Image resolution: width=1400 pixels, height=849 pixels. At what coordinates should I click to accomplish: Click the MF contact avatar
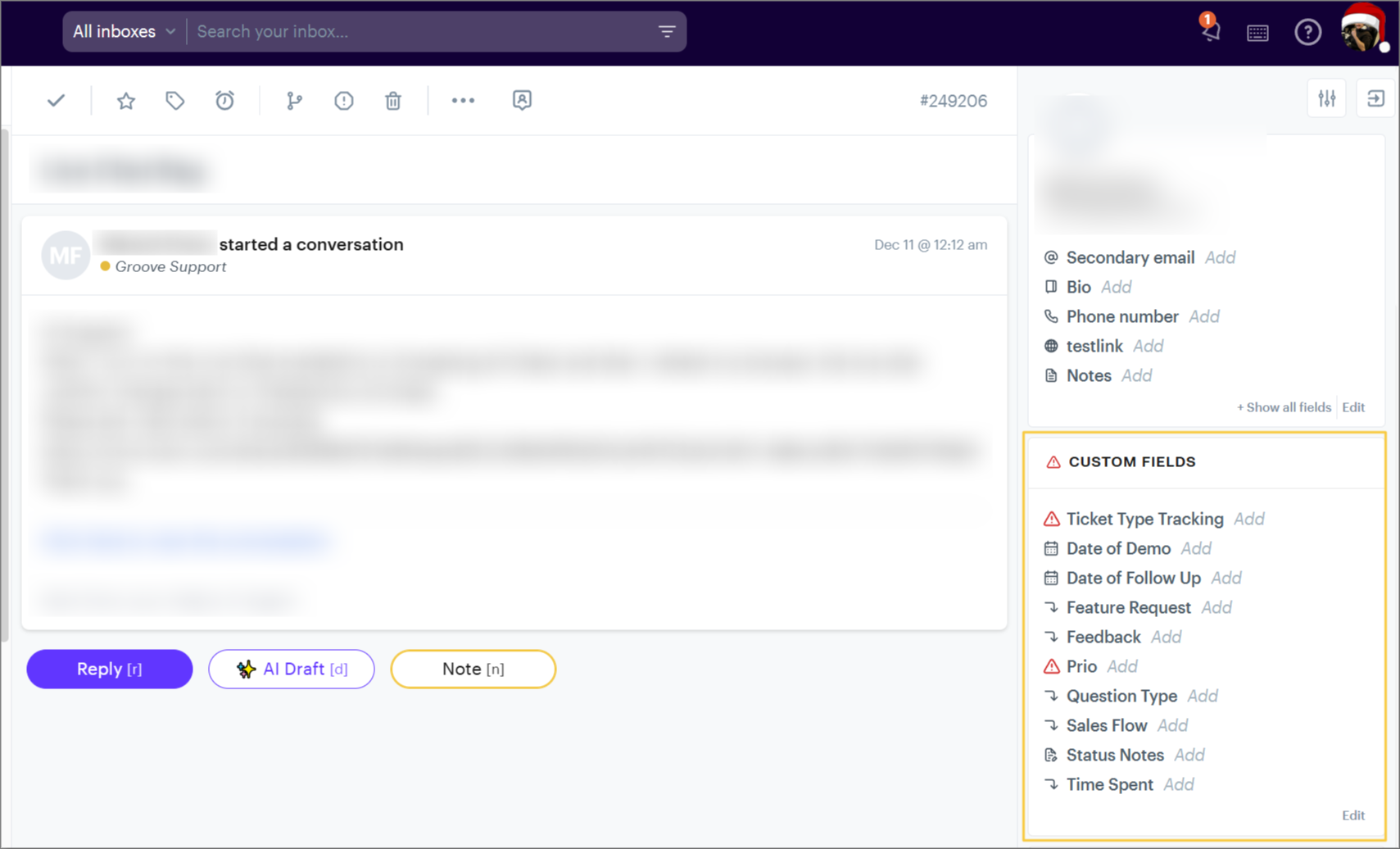(x=66, y=255)
